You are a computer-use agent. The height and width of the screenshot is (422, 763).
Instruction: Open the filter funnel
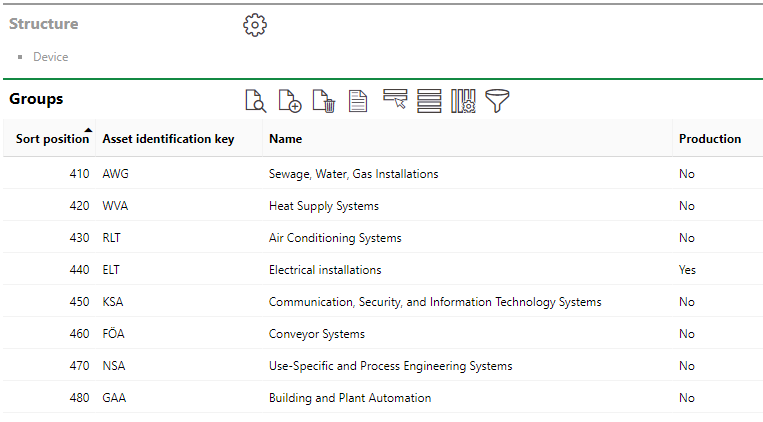[497, 100]
